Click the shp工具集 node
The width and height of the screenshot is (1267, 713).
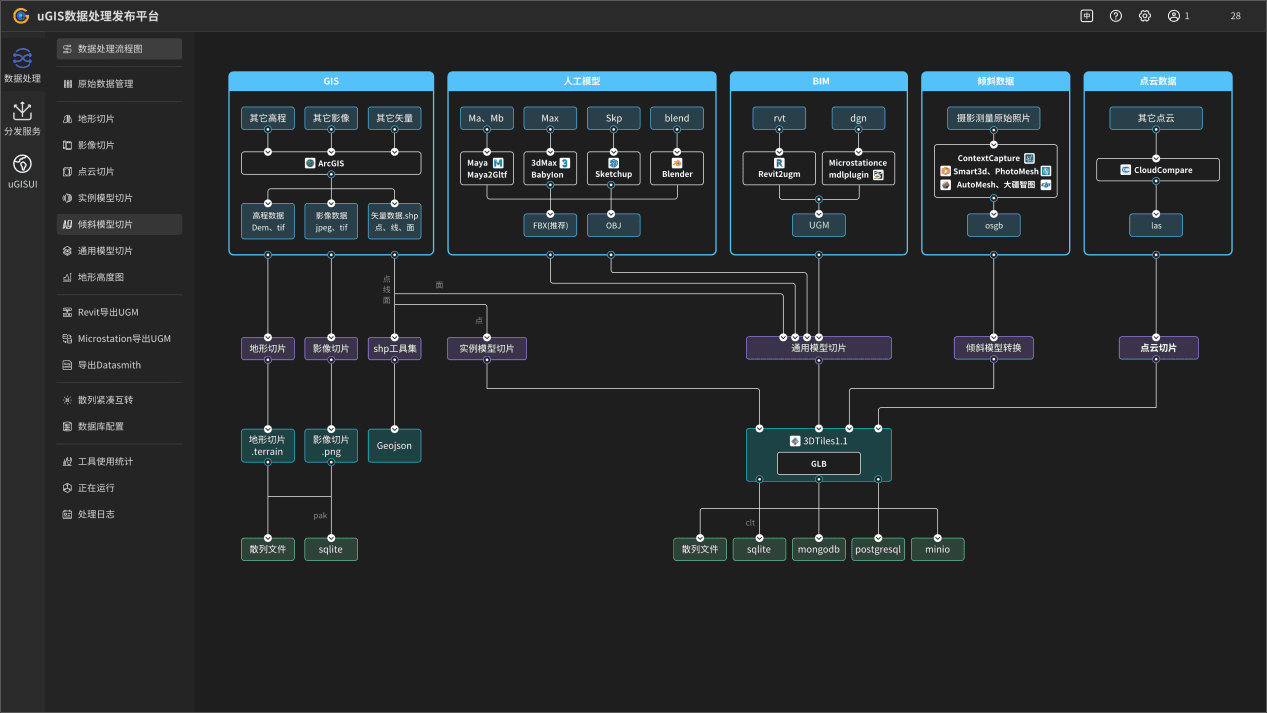pyautogui.click(x=395, y=348)
